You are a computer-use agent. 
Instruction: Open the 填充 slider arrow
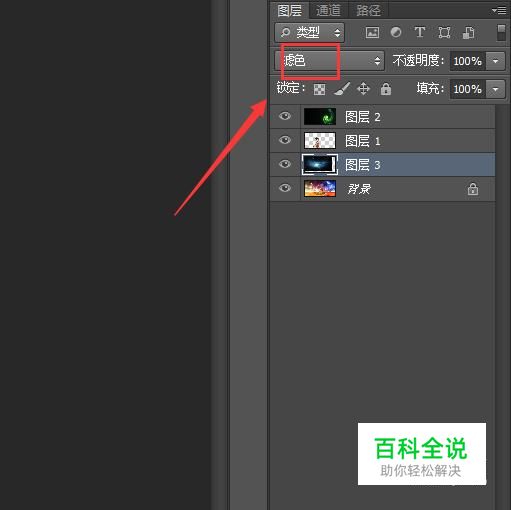coord(495,89)
